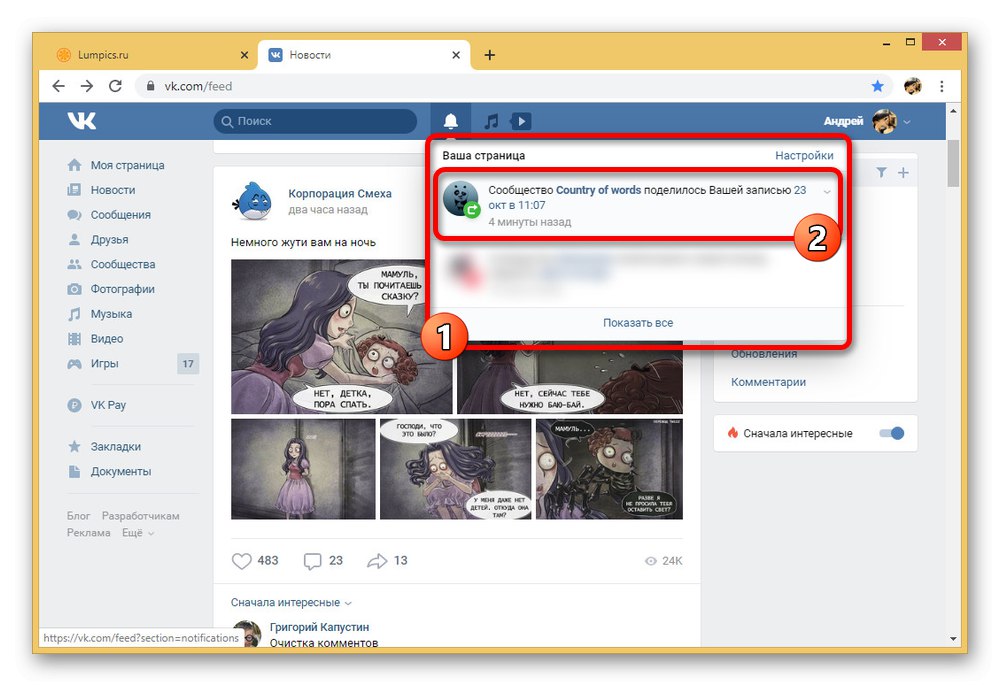This screenshot has height=686, width=1000.
Task: Bookmark this page with the star icon
Action: click(x=878, y=86)
